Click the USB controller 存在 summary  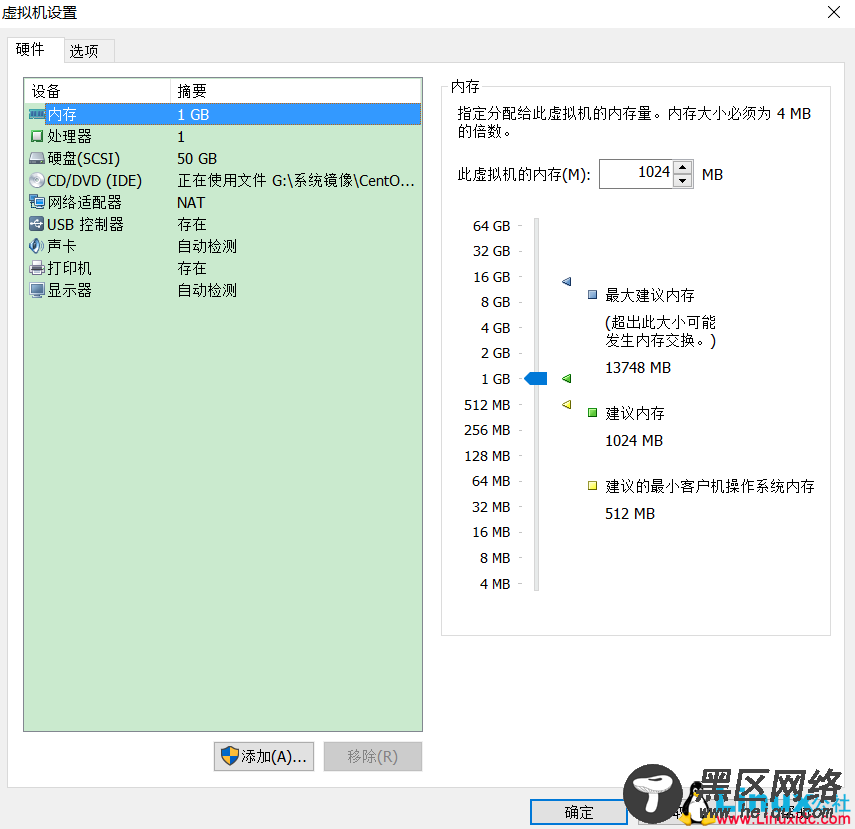[191, 224]
